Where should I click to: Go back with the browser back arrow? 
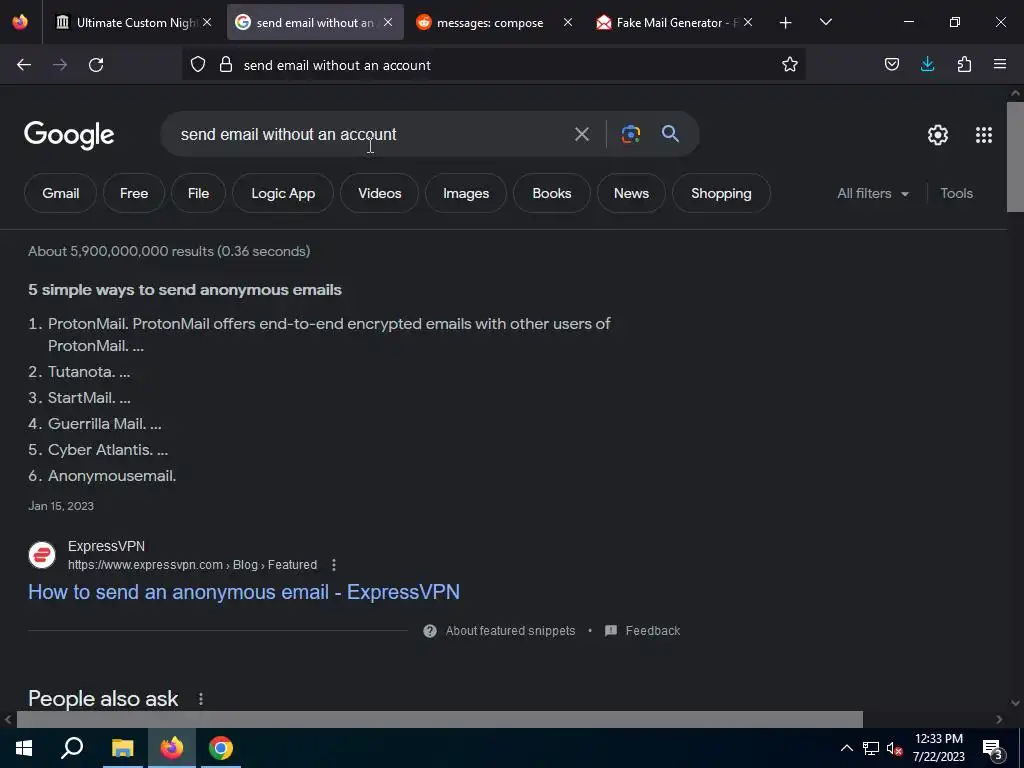point(24,65)
